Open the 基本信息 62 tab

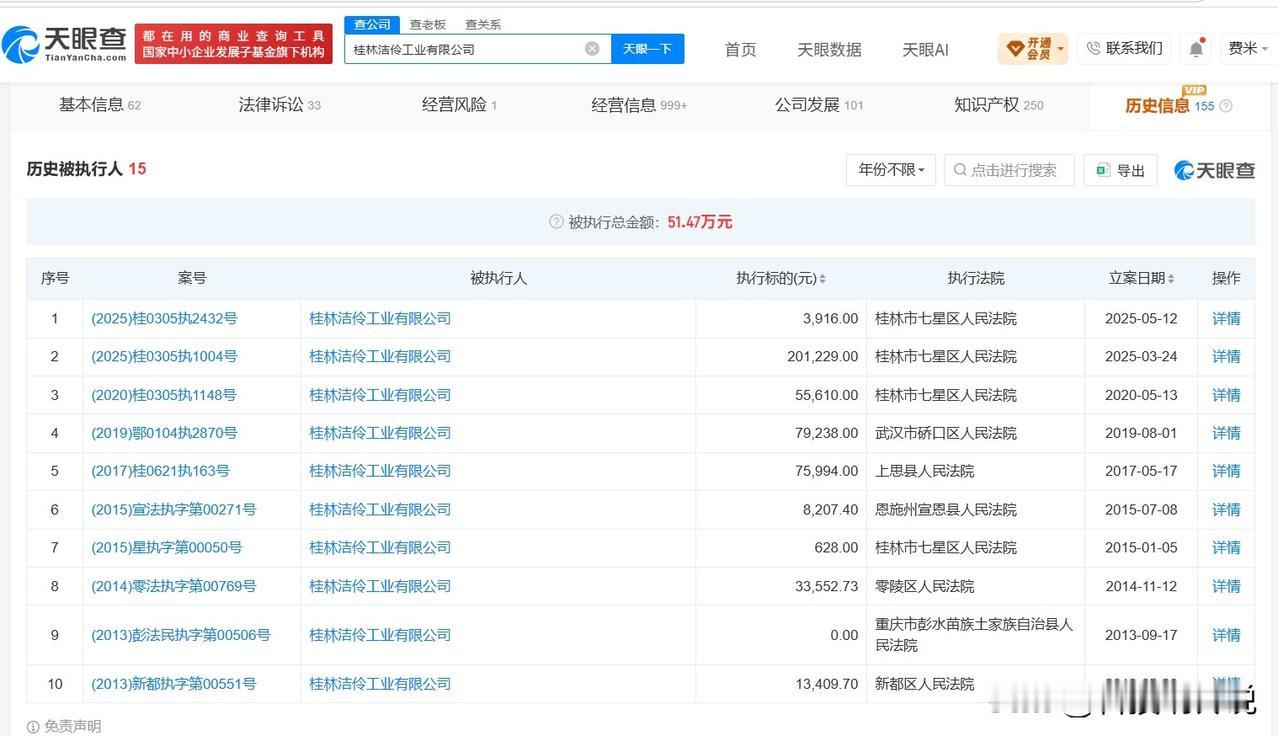click(x=100, y=105)
